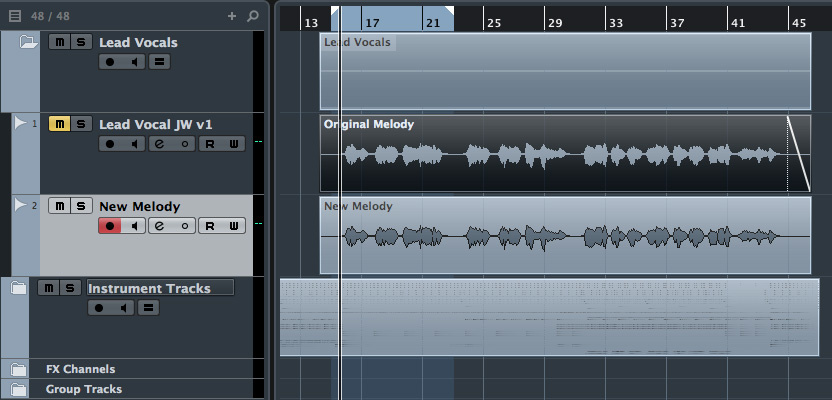Enable monitoring on Lead Vocal JW v1
This screenshot has width=832, height=400.
click(134, 144)
